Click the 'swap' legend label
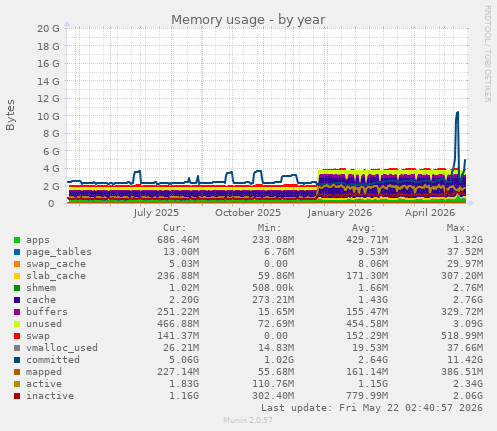The image size is (497, 431). pos(38,336)
